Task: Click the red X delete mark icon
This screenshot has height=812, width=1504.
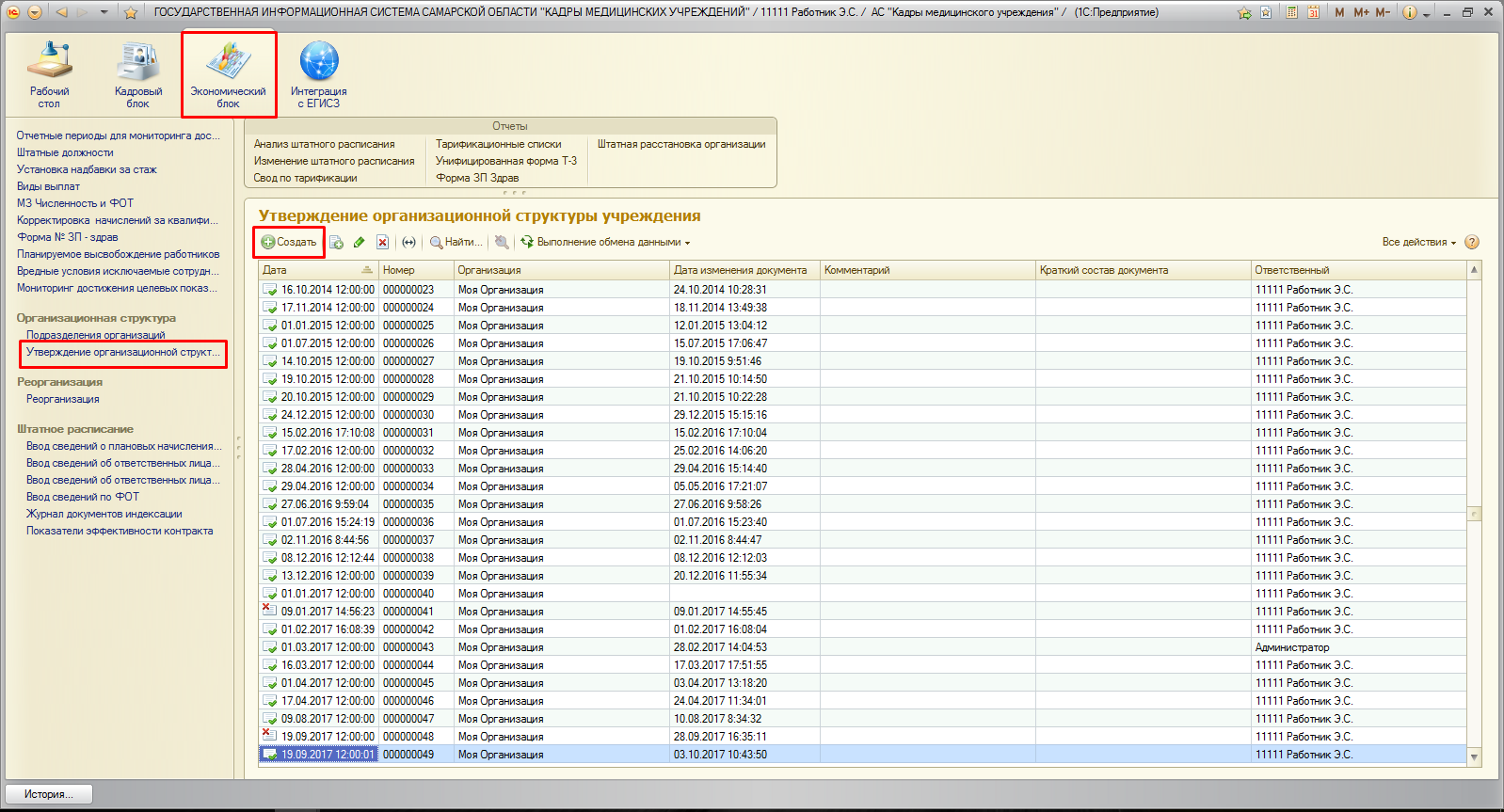Action: pos(382,243)
